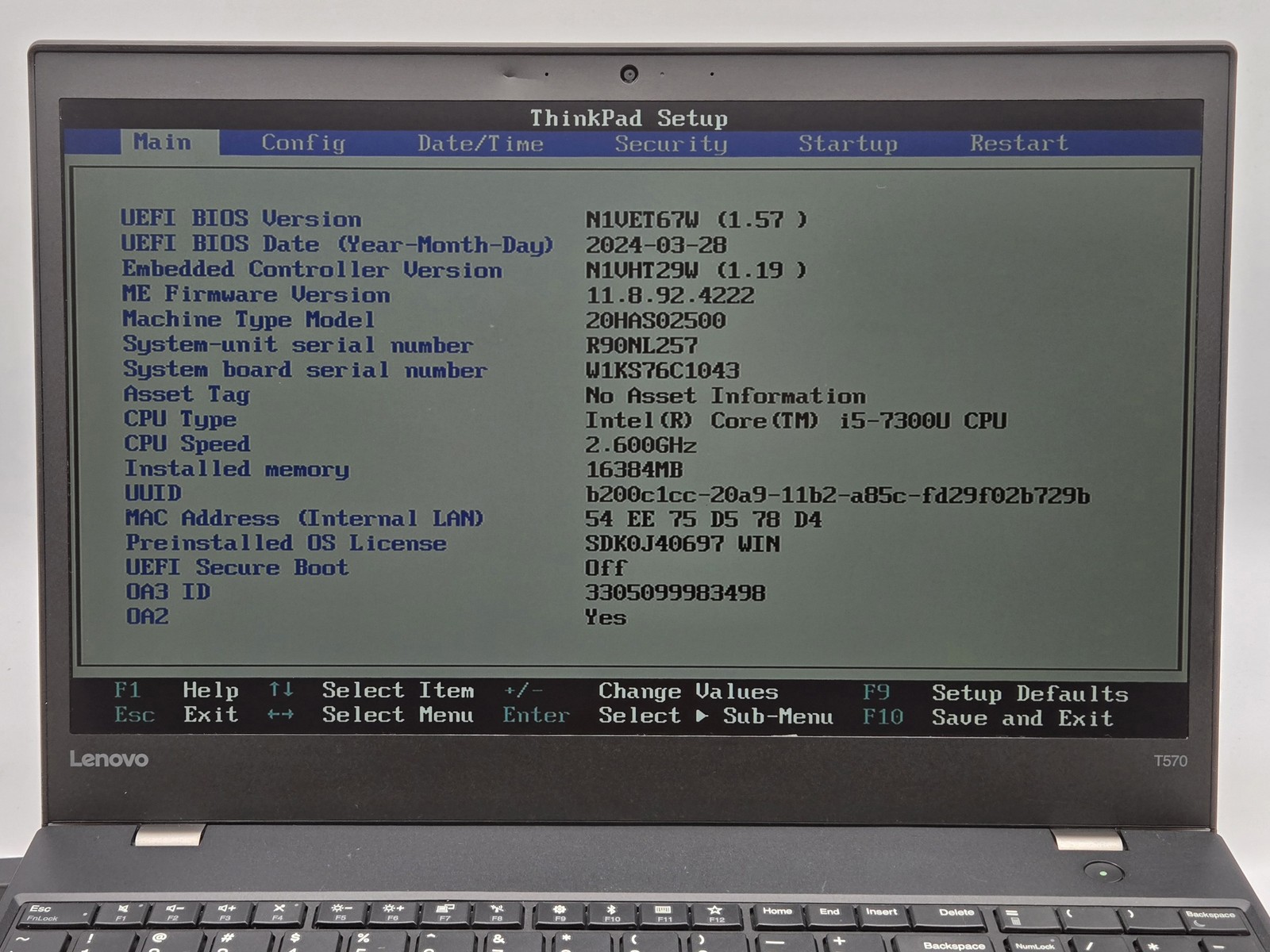This screenshot has height=952, width=1270.
Task: Click the Select Item hint
Action: tap(398, 691)
